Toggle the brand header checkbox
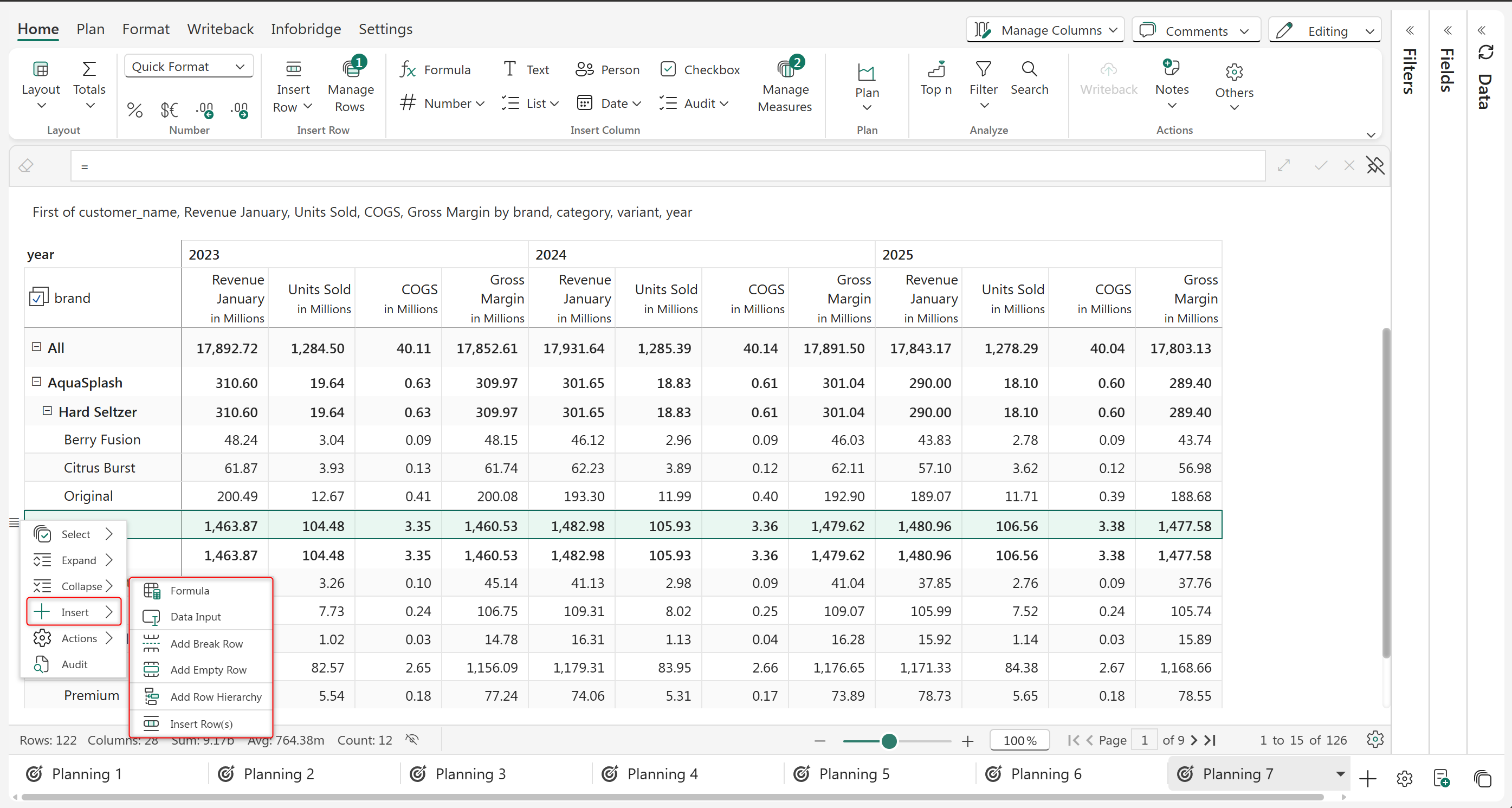The width and height of the screenshot is (1512, 808). coord(37,298)
